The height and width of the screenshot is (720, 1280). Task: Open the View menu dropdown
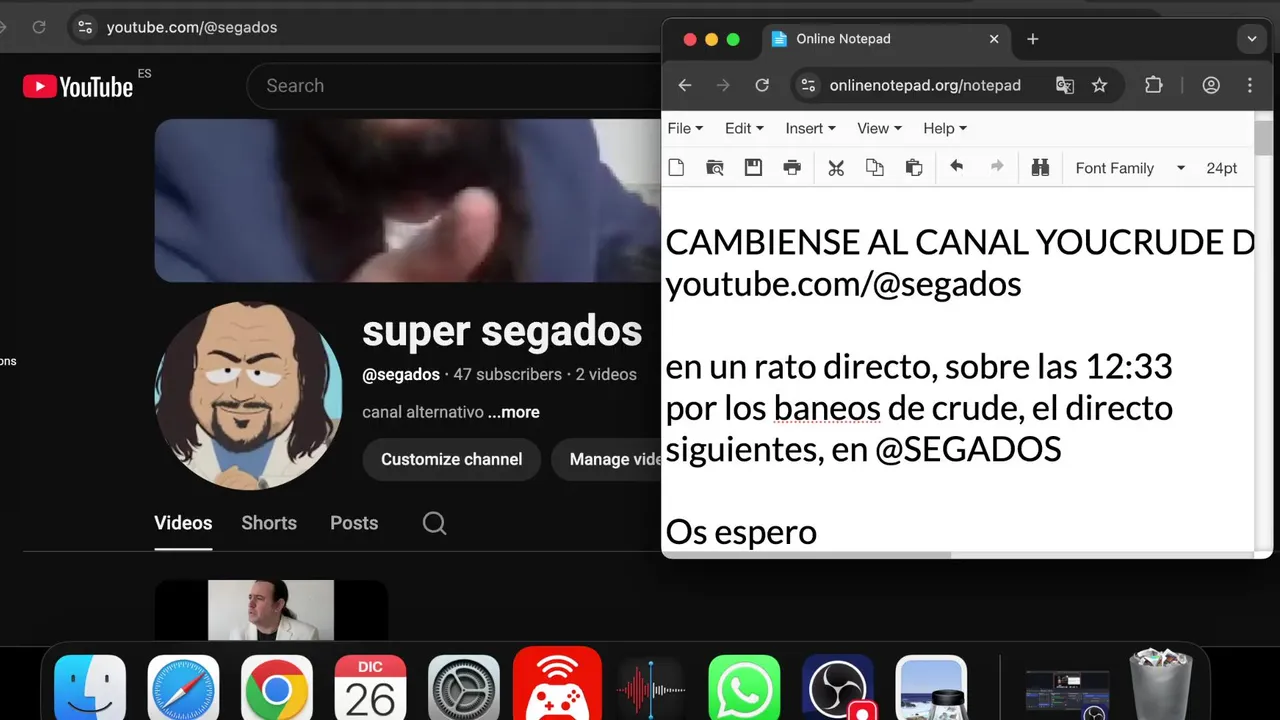[x=879, y=128]
